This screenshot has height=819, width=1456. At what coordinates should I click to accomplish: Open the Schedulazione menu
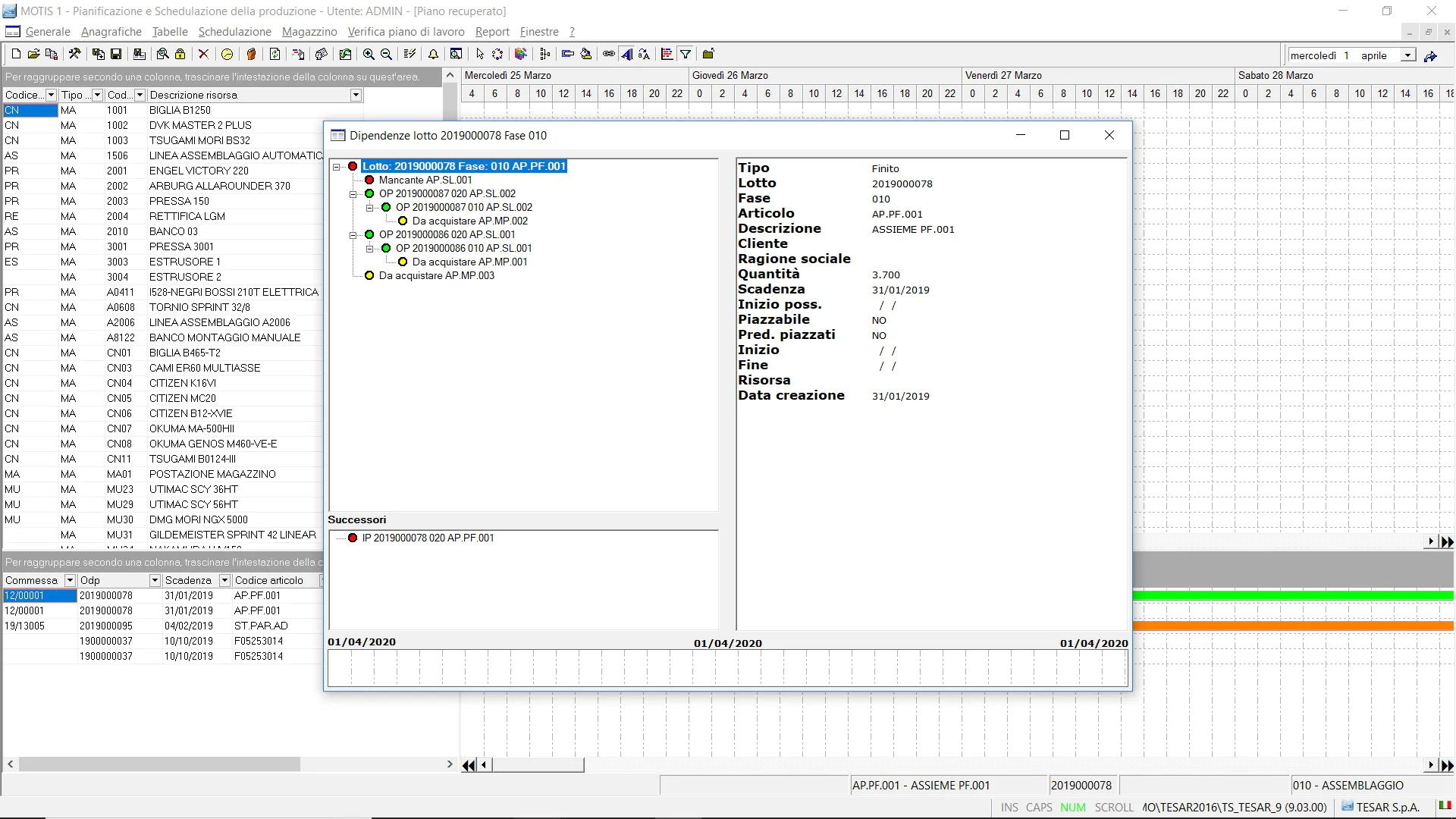(234, 32)
